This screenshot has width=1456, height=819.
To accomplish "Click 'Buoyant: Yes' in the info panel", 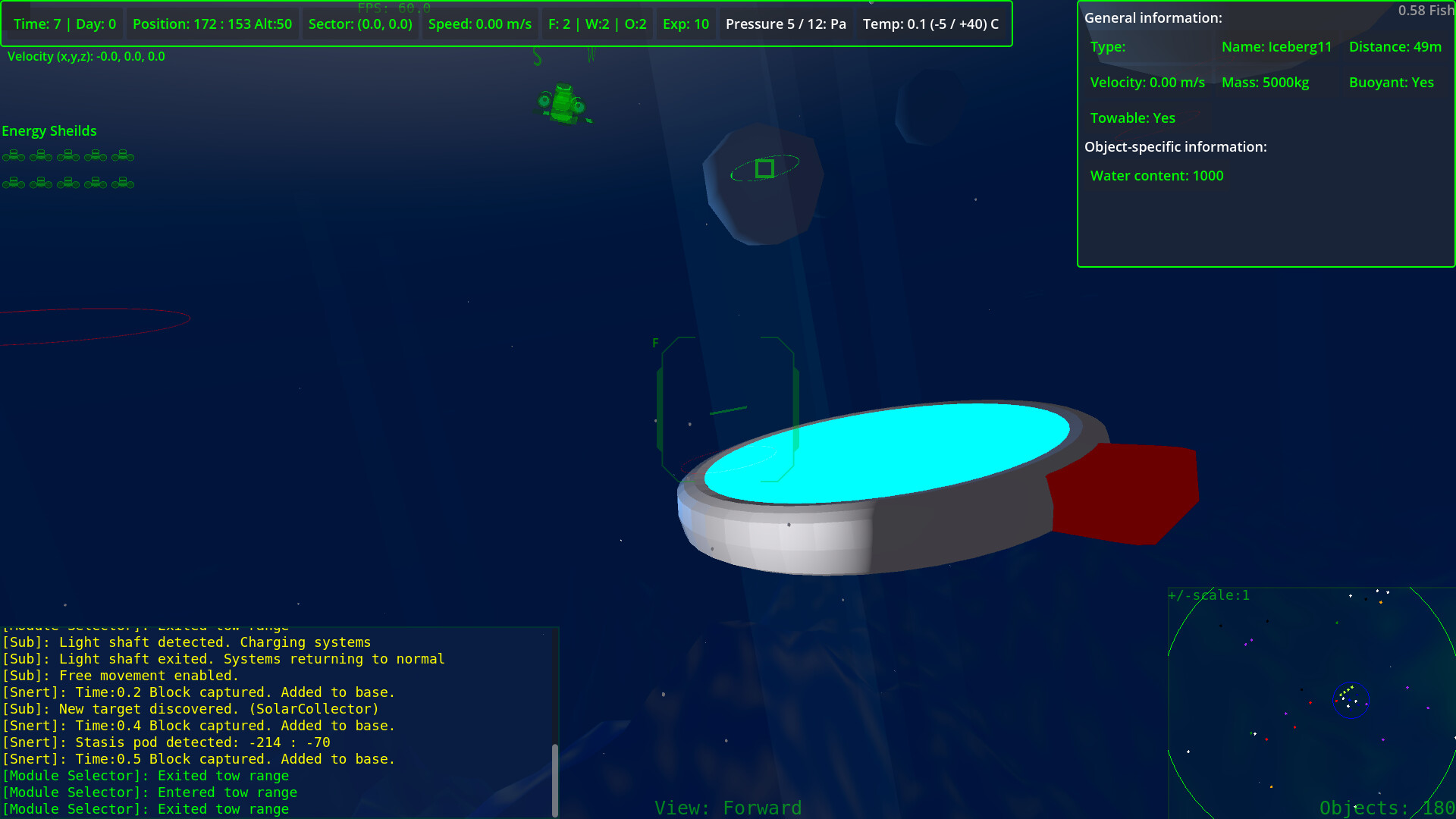I will (x=1392, y=83).
